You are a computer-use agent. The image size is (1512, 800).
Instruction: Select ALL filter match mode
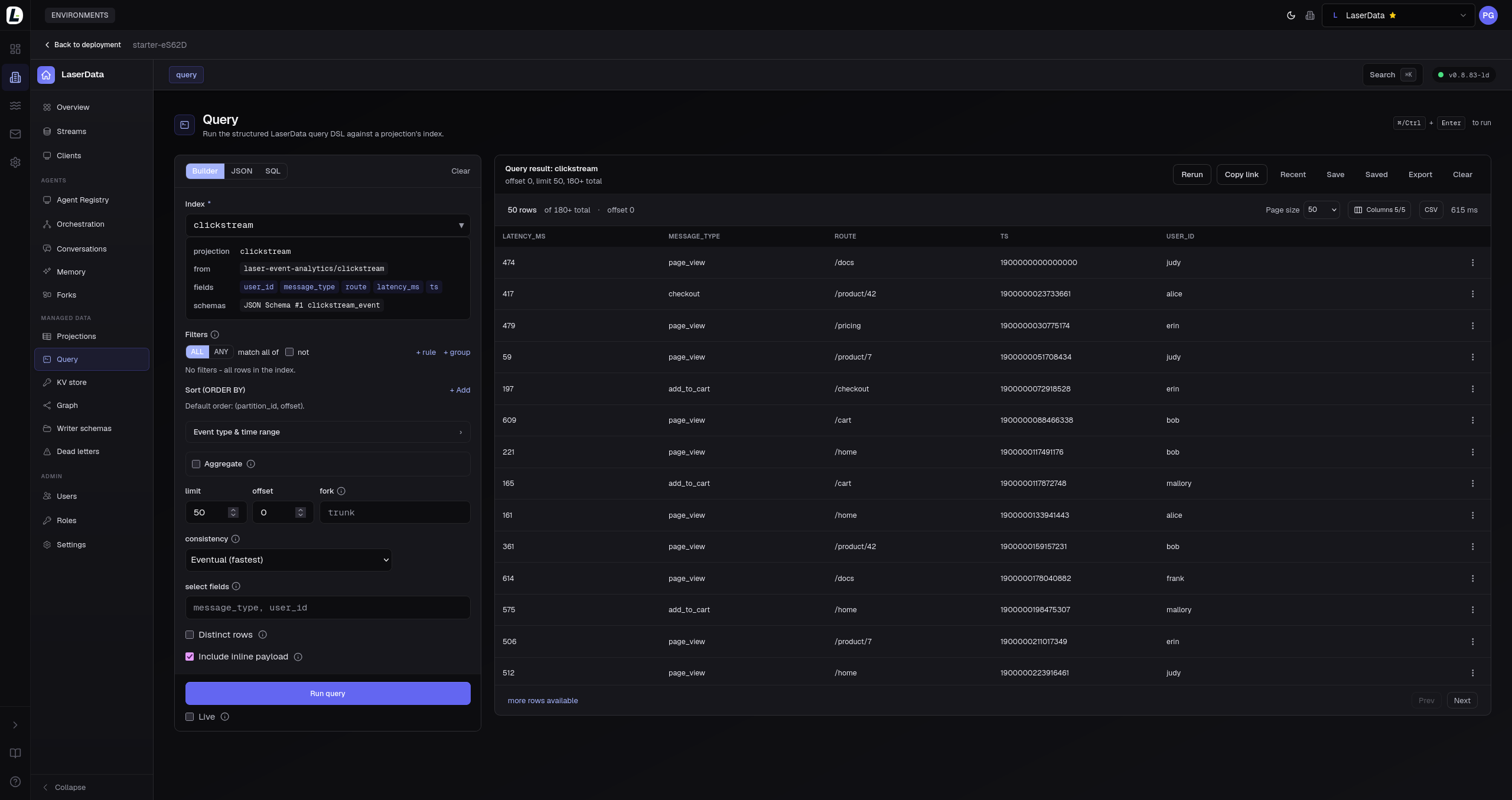pos(197,352)
